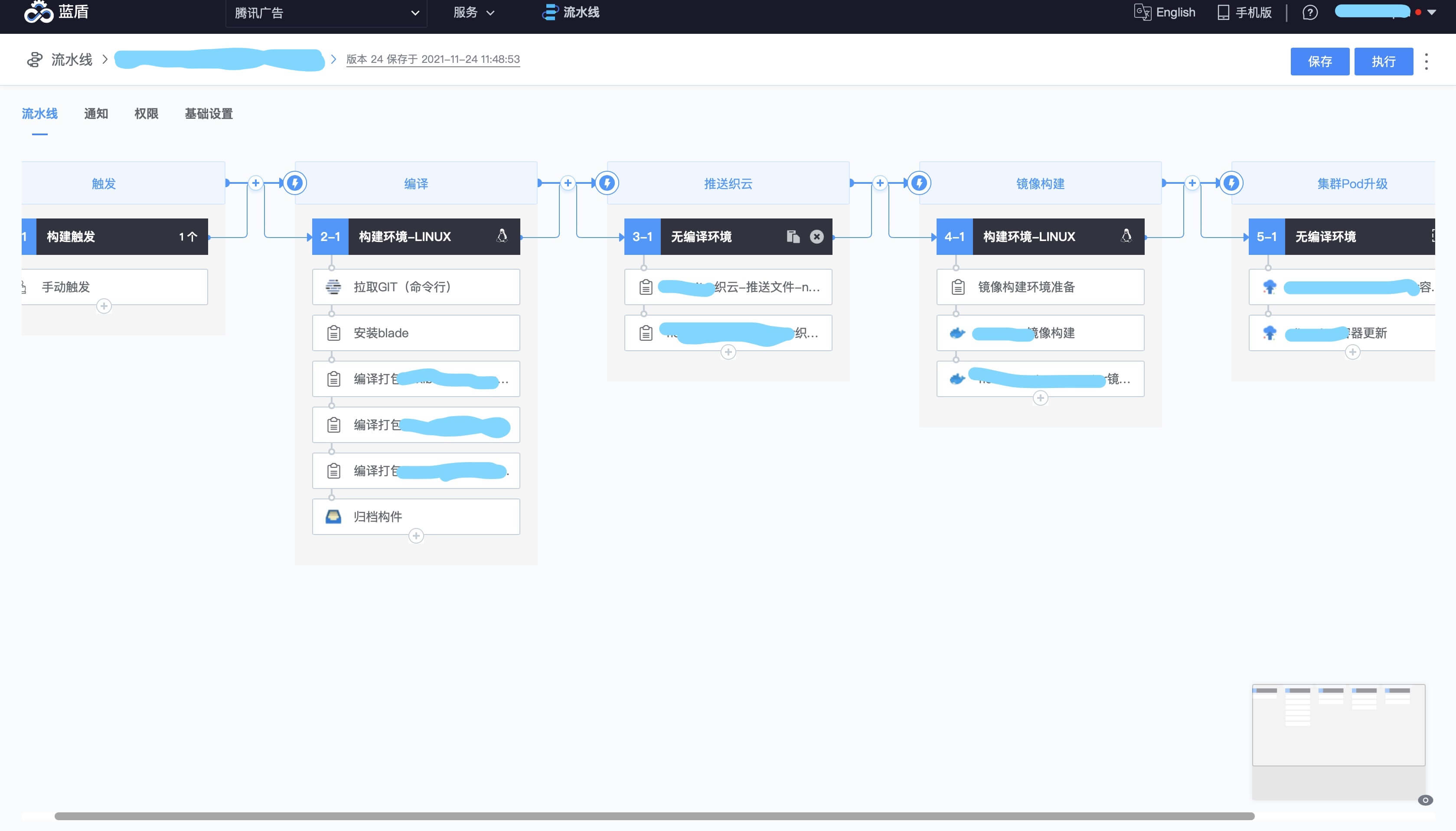
Task: Click the lightning icon before 镜像构建 stage
Action: (x=919, y=183)
